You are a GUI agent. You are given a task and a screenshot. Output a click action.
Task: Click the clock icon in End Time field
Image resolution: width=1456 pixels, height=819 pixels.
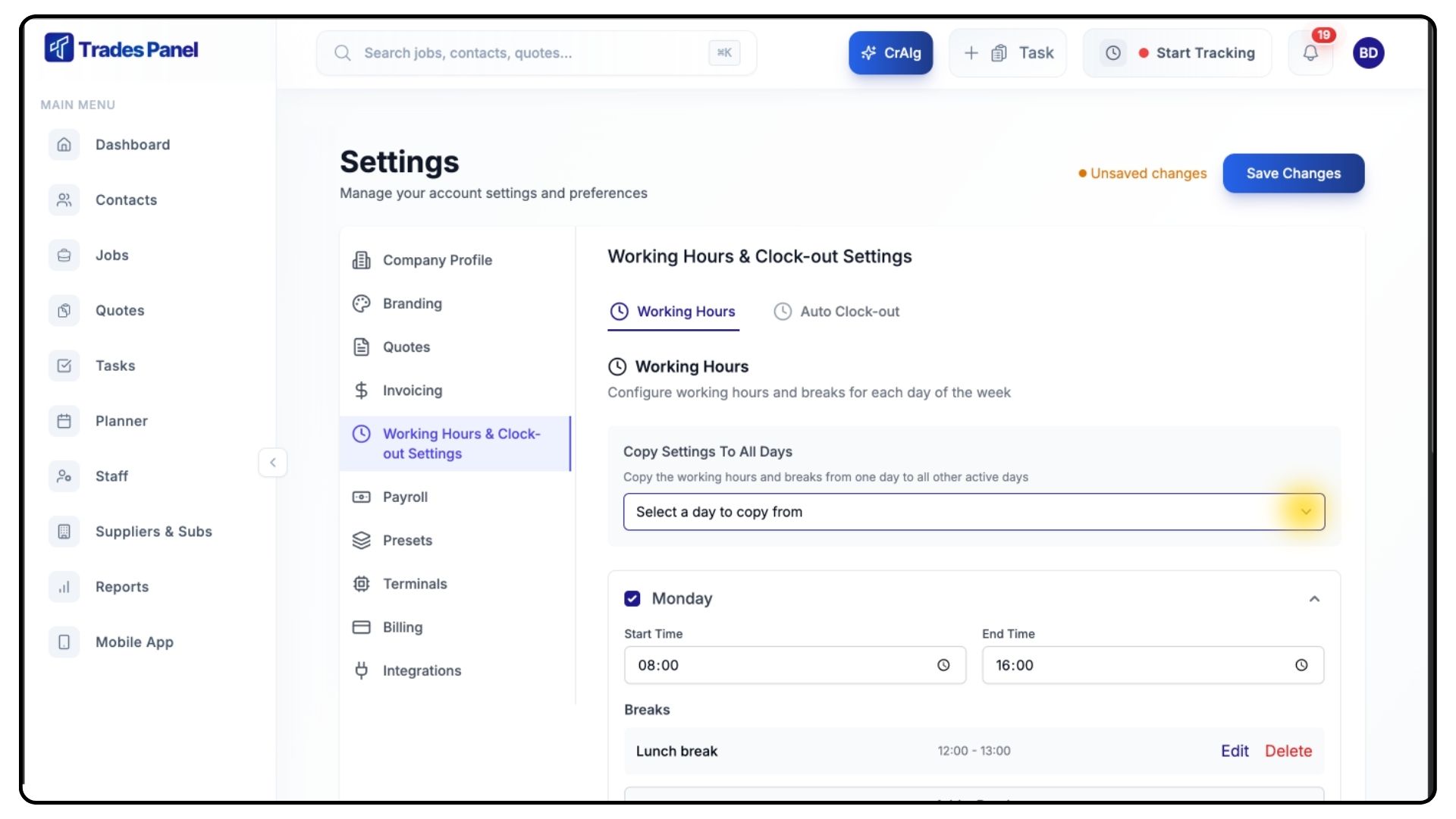[x=1301, y=665]
